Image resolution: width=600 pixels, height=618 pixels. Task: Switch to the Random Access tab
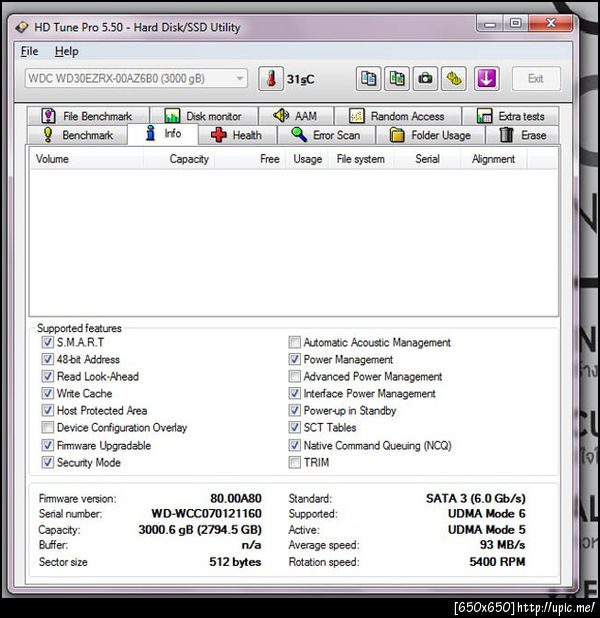[397, 116]
